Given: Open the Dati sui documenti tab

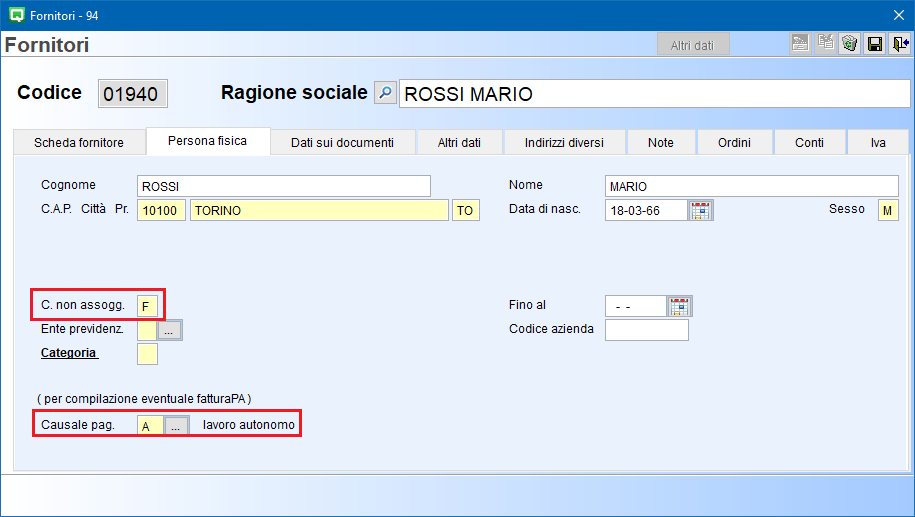Looking at the screenshot, I should [x=342, y=143].
